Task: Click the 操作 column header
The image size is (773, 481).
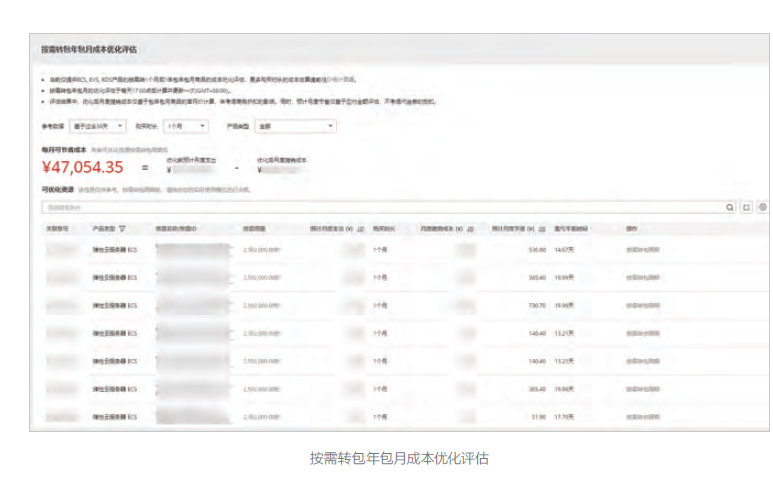Action: click(x=632, y=229)
